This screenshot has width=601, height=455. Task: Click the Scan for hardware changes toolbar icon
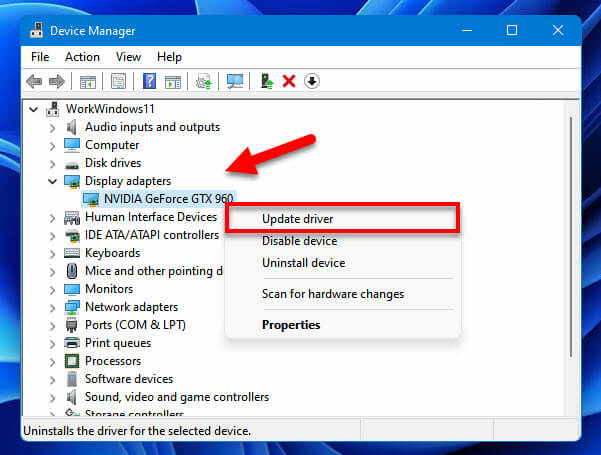tap(204, 81)
